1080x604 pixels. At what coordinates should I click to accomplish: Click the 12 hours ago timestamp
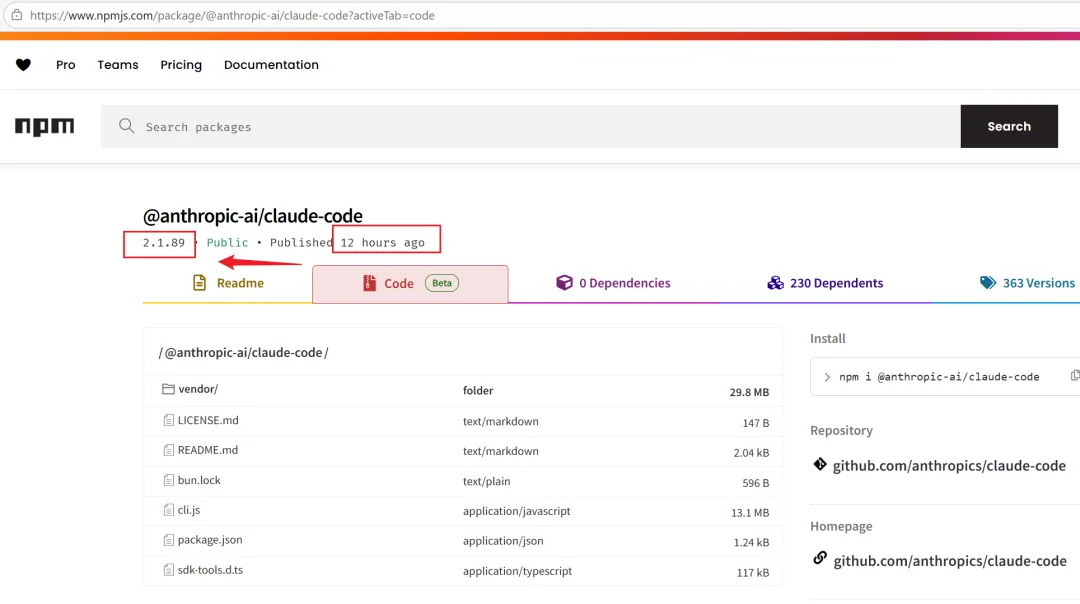[x=382, y=242]
